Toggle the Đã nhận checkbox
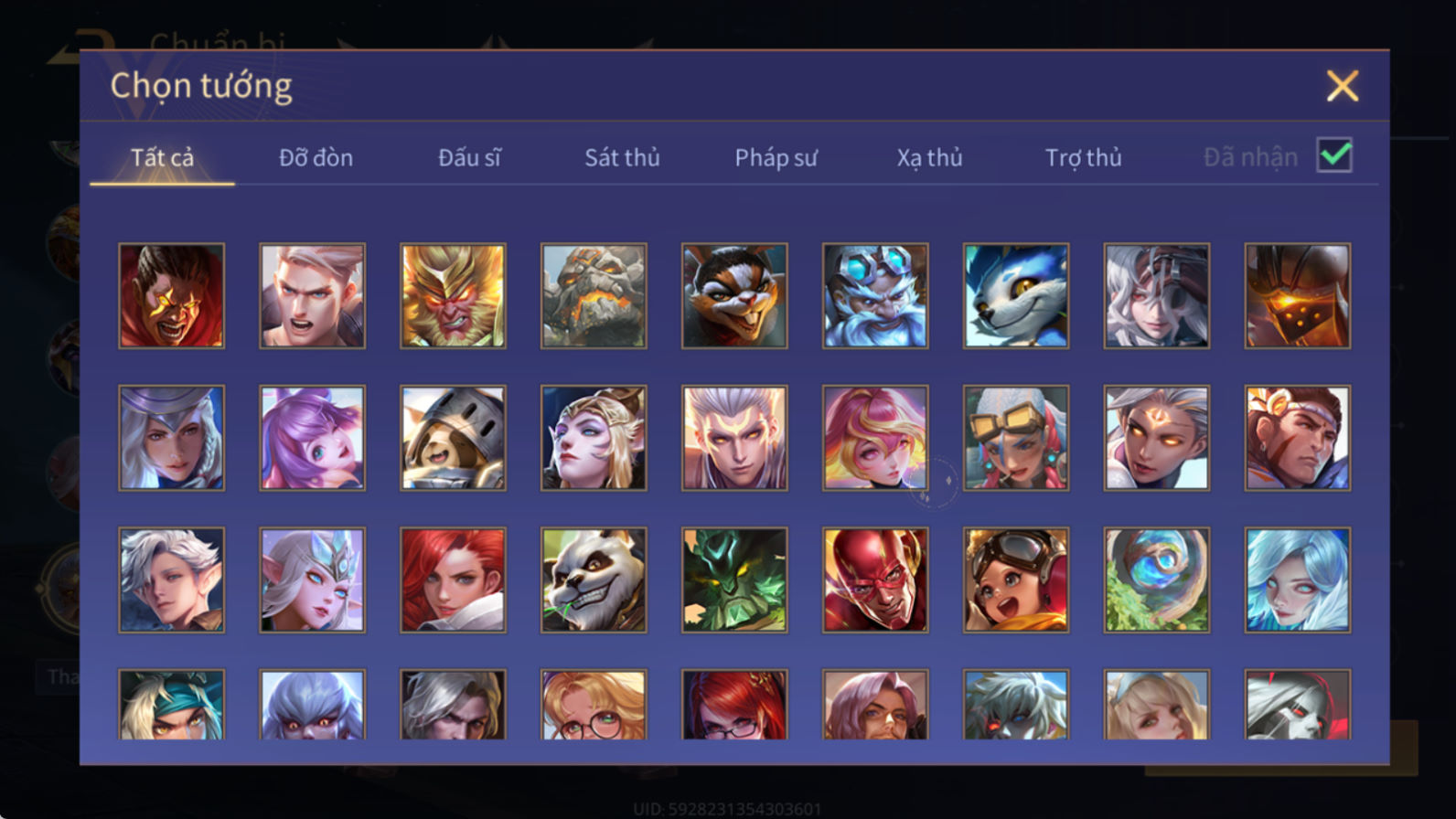The image size is (1456, 819). (x=1334, y=155)
